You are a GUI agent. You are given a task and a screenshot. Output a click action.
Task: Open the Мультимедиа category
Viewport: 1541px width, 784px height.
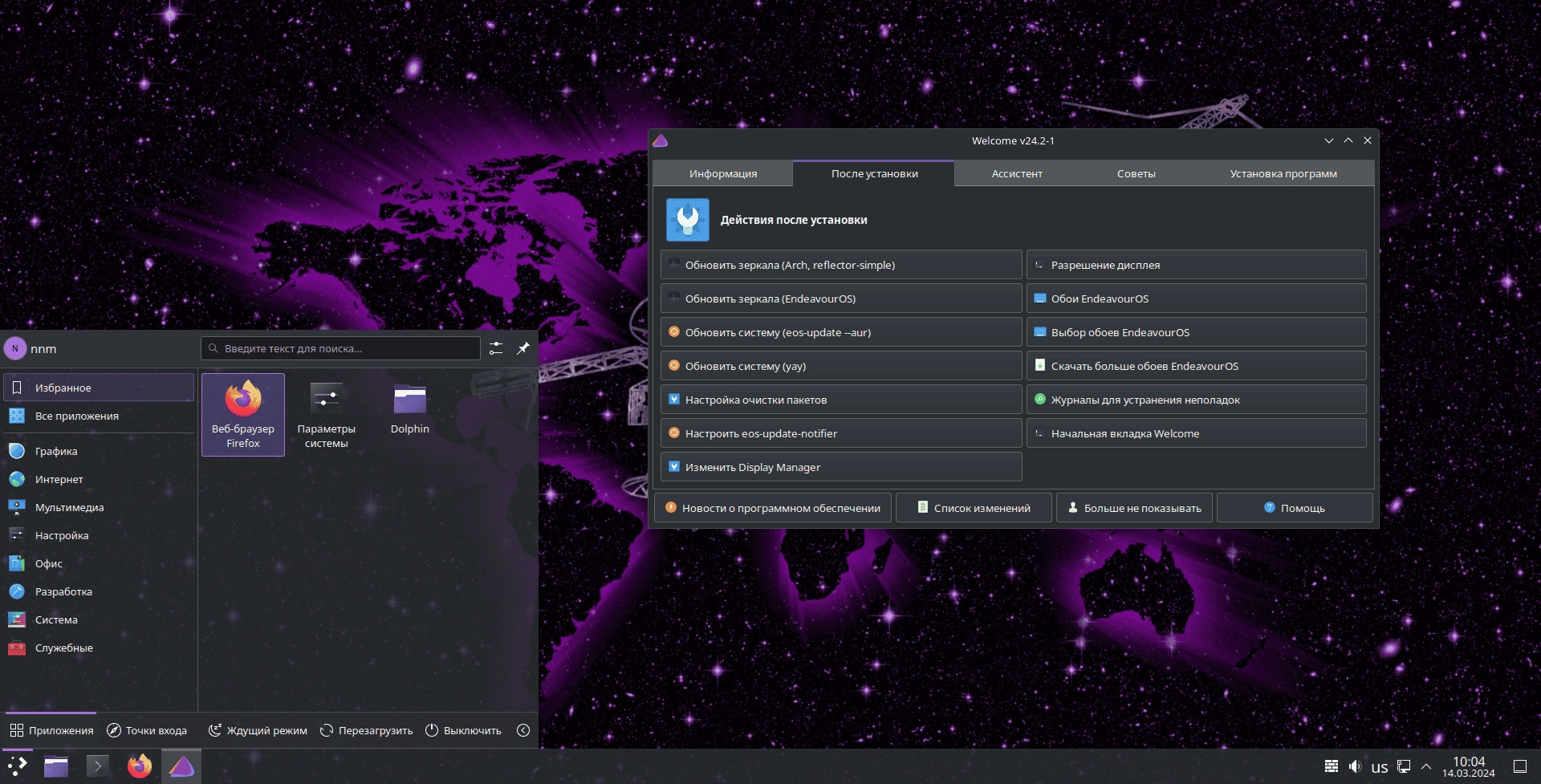(99, 507)
